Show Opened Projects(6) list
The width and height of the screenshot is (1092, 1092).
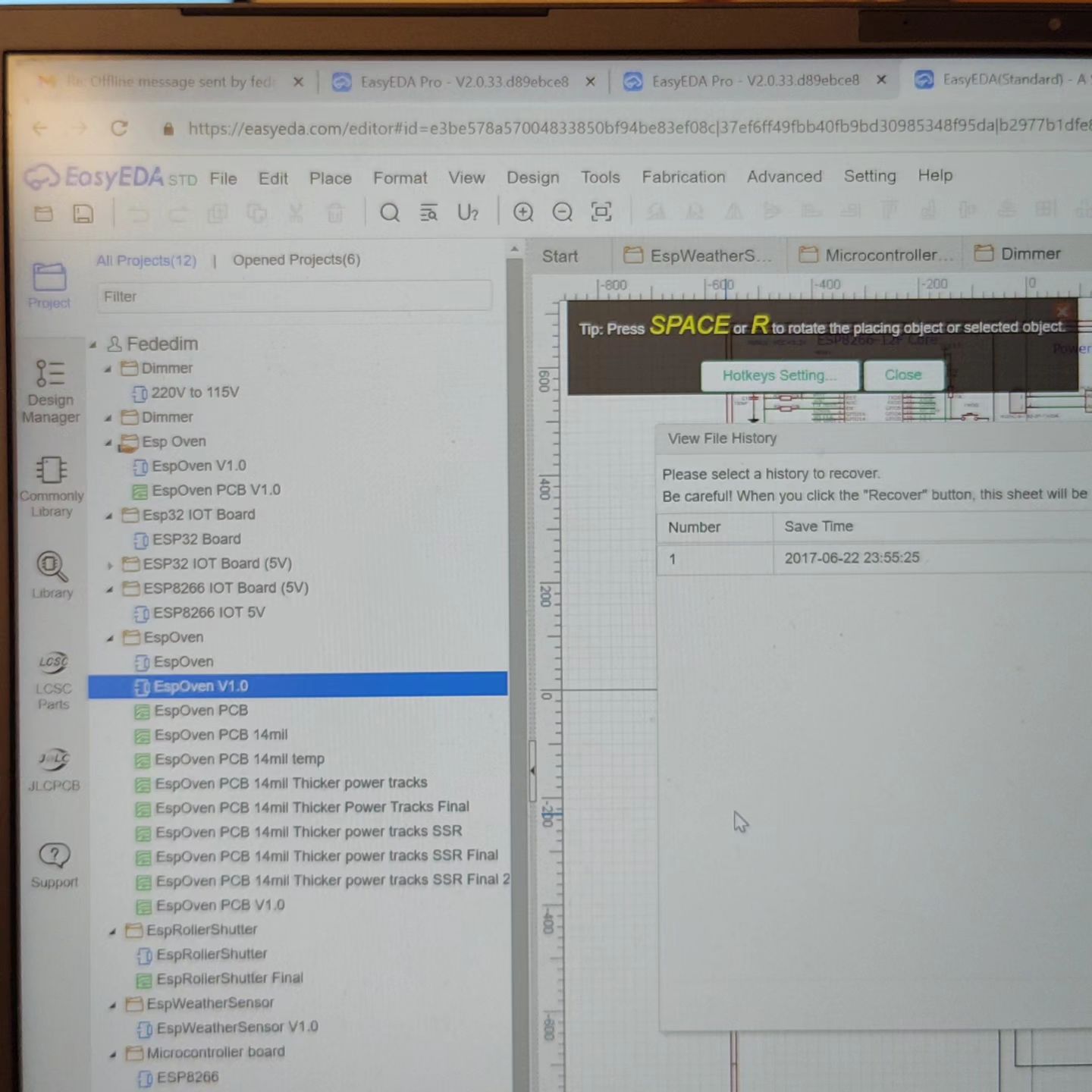297,260
